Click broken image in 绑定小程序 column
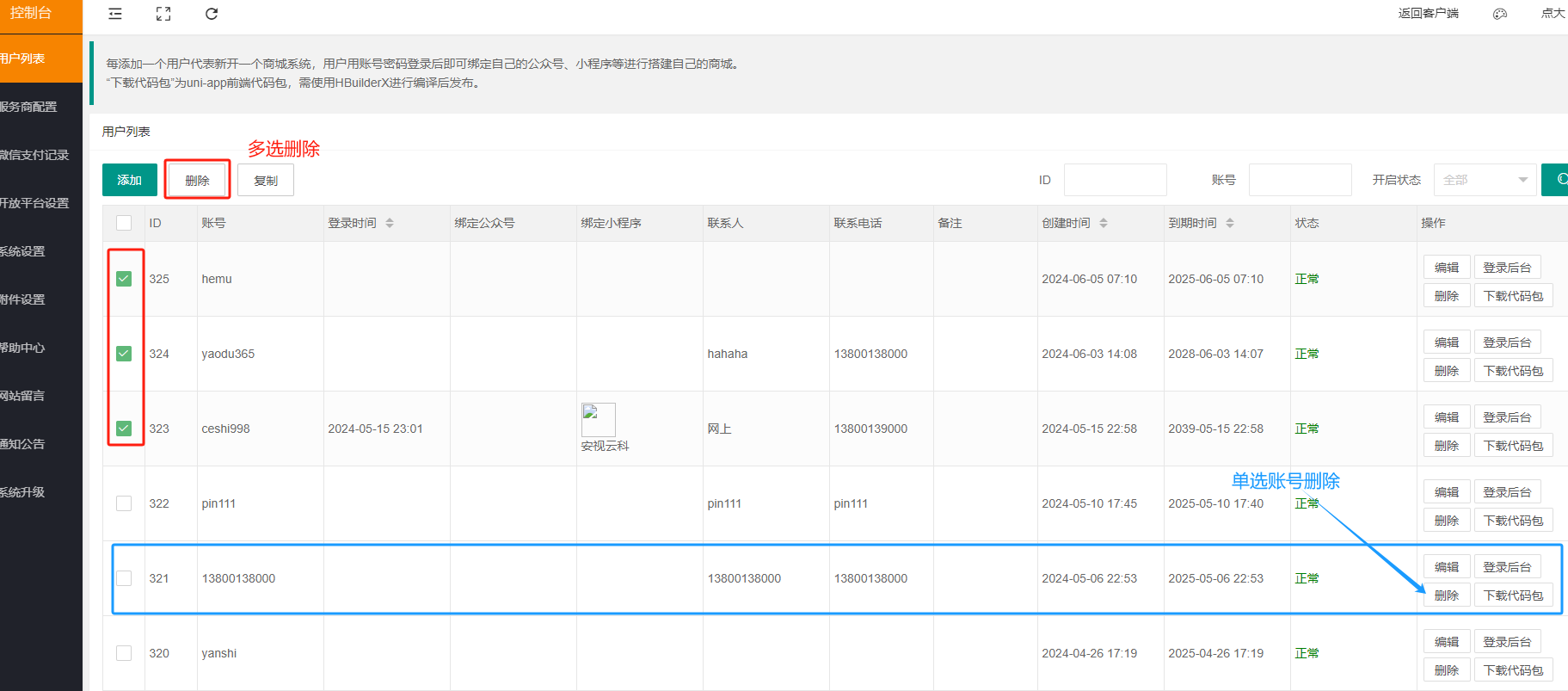Image resolution: width=1568 pixels, height=691 pixels. pyautogui.click(x=598, y=419)
